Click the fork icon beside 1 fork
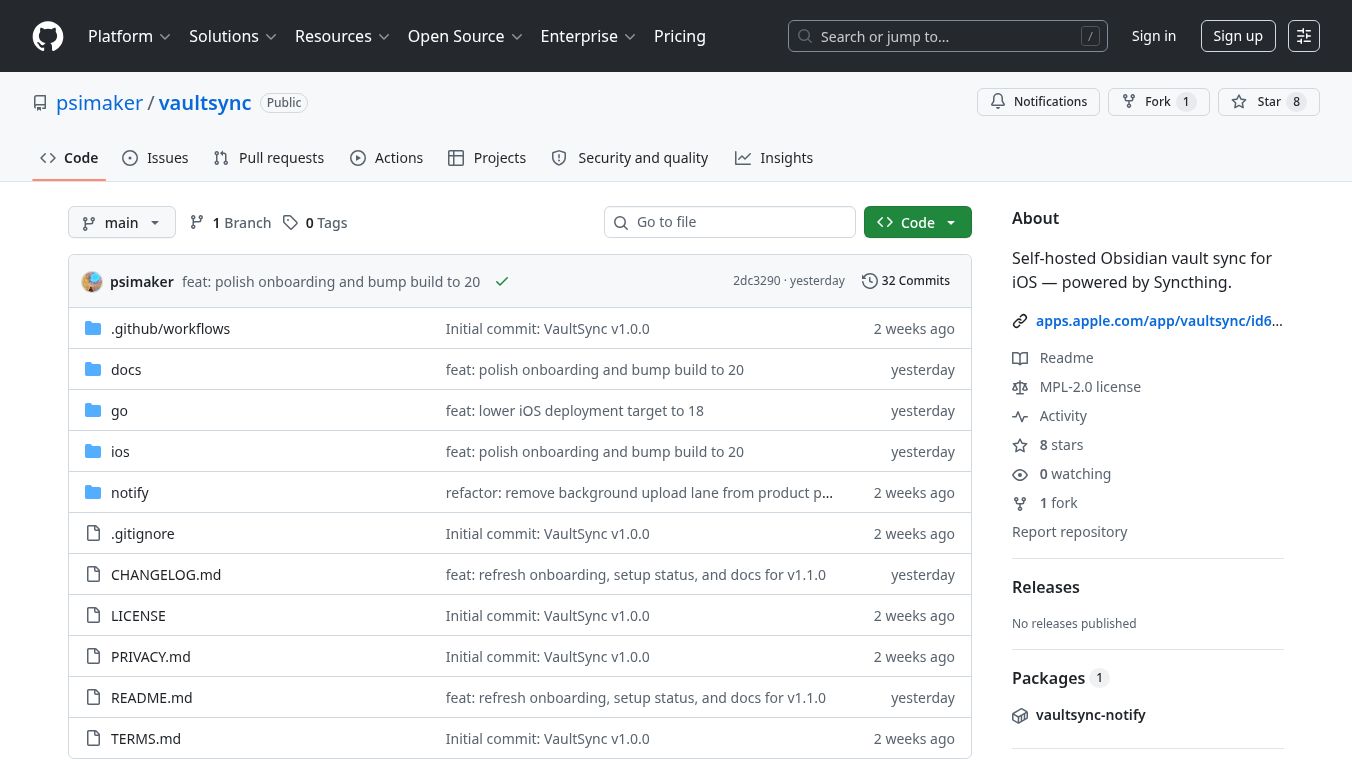Screen dimensions: 1352x760 point(1020,503)
